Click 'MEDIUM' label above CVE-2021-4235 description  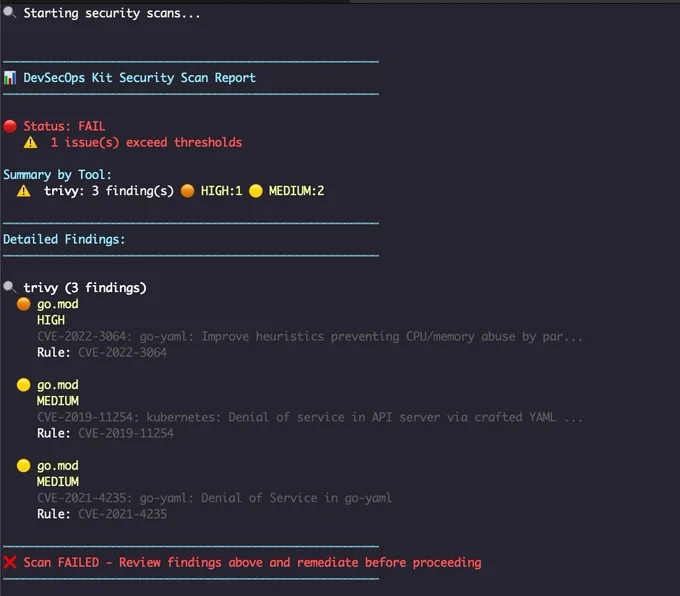[58, 481]
